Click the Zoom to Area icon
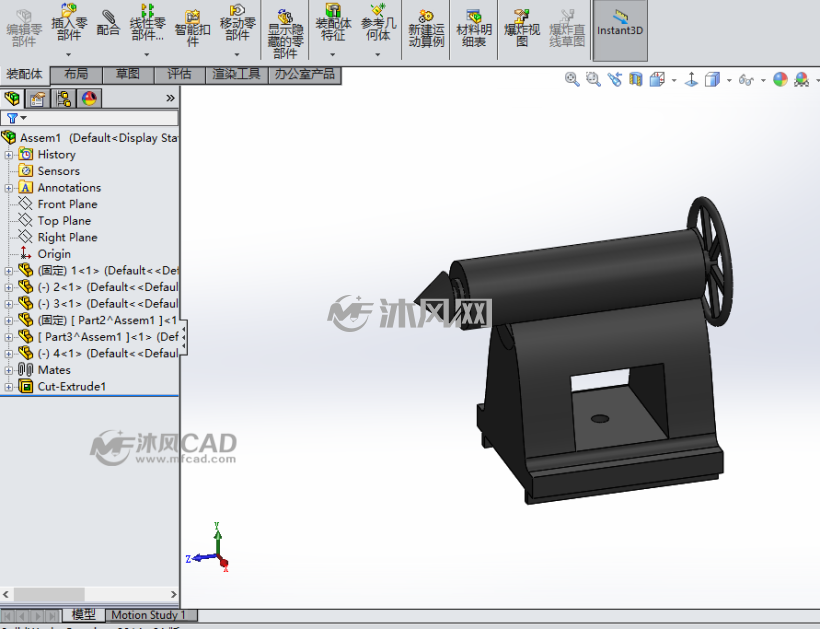The width and height of the screenshot is (820, 629). (x=593, y=79)
